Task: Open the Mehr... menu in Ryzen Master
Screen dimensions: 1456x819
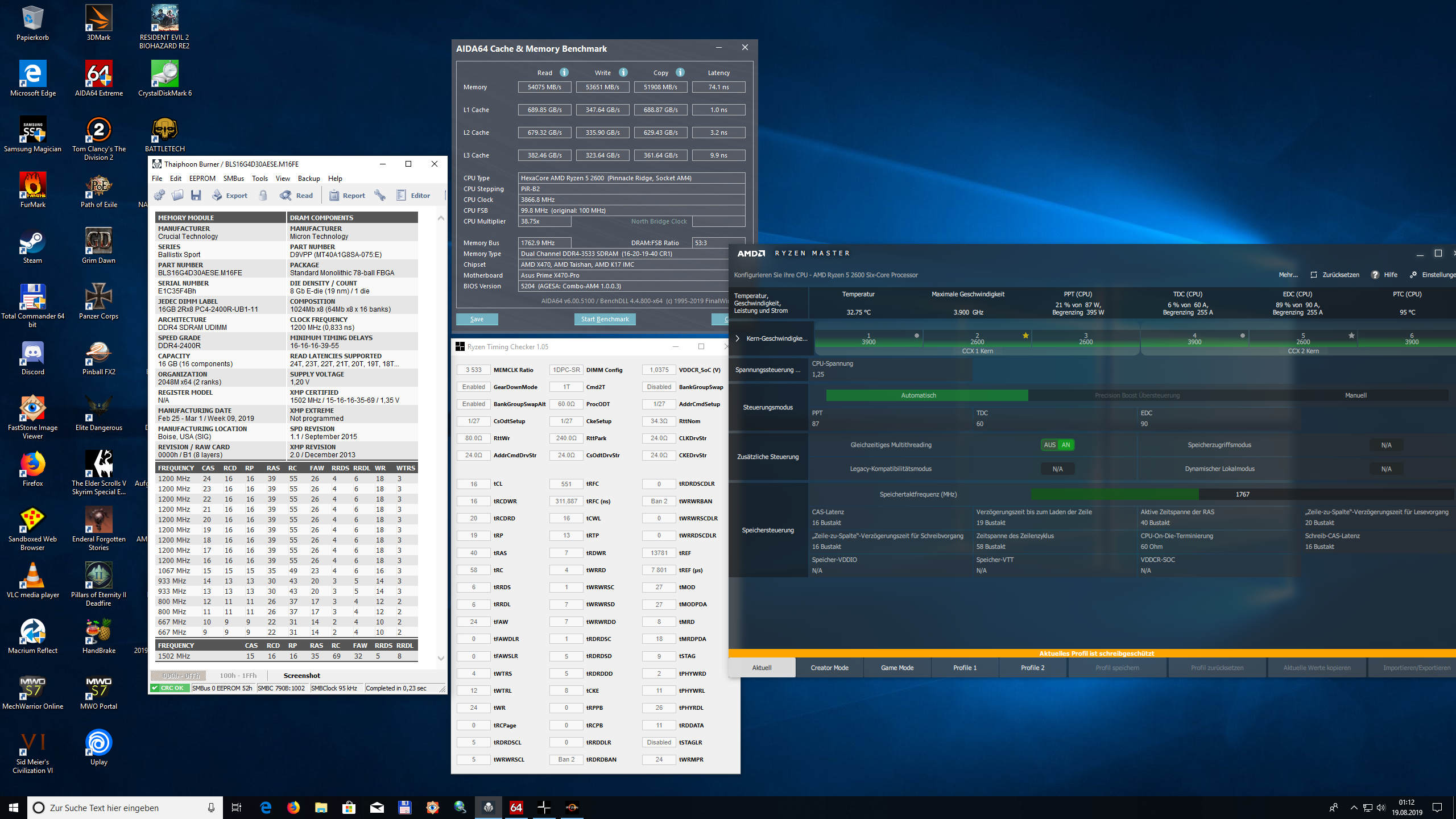Action: click(x=1288, y=275)
